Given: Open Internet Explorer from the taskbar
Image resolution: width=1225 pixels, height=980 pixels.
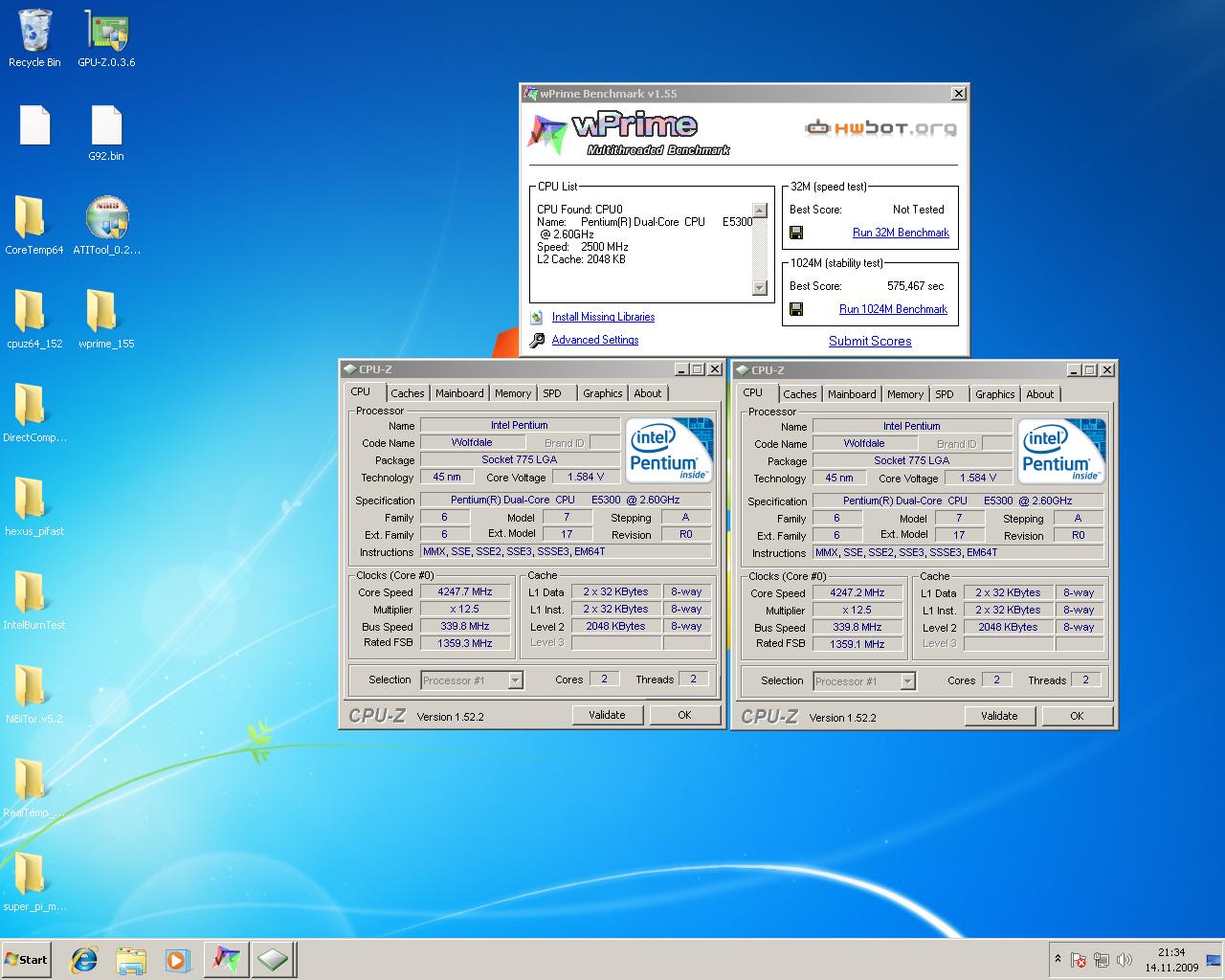Looking at the screenshot, I should click(x=84, y=960).
